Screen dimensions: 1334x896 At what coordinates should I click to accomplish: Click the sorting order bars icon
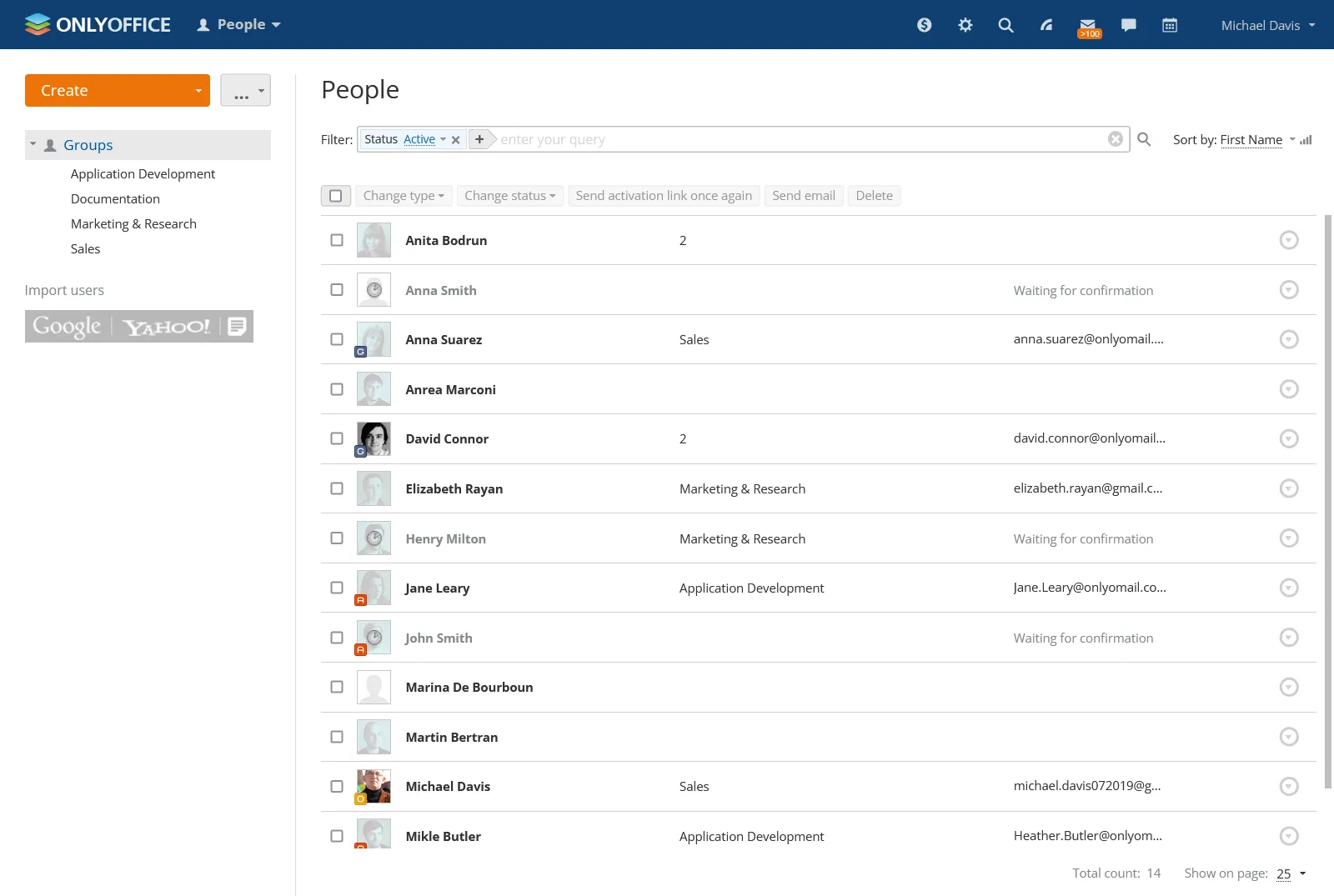[x=1306, y=139]
